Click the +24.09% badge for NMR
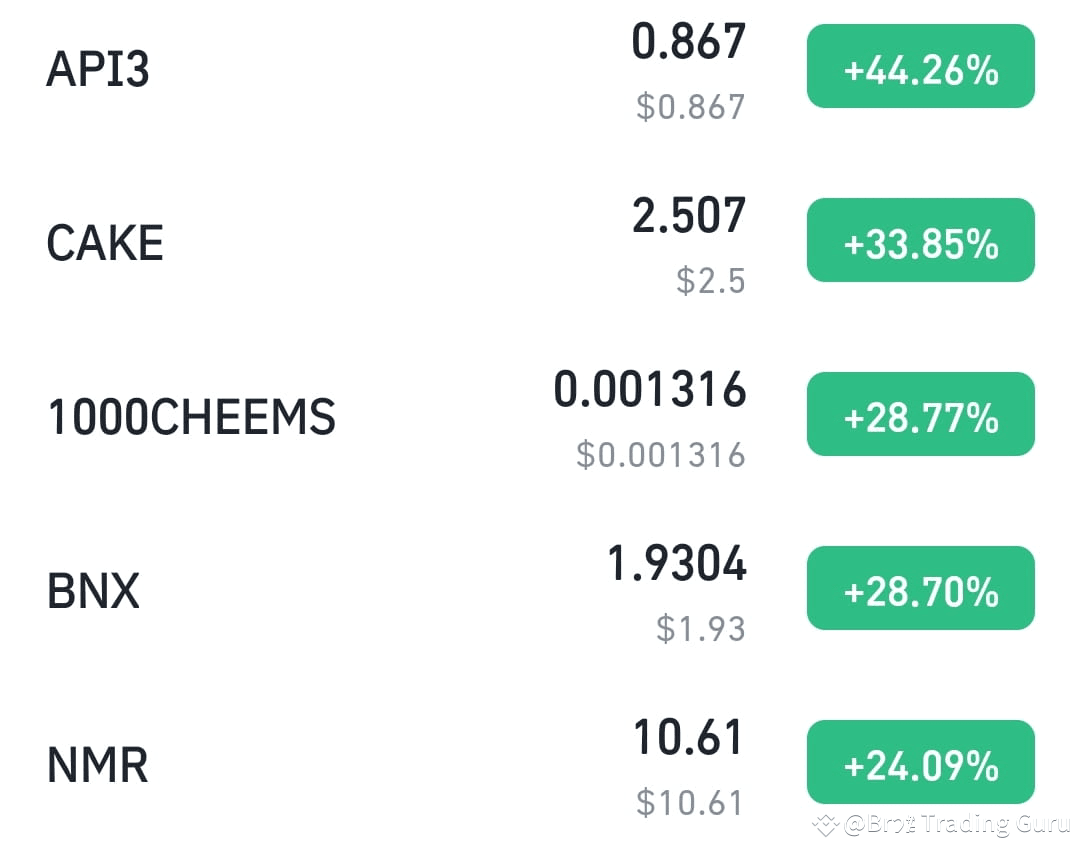This screenshot has width=1079, height=846. (x=919, y=762)
